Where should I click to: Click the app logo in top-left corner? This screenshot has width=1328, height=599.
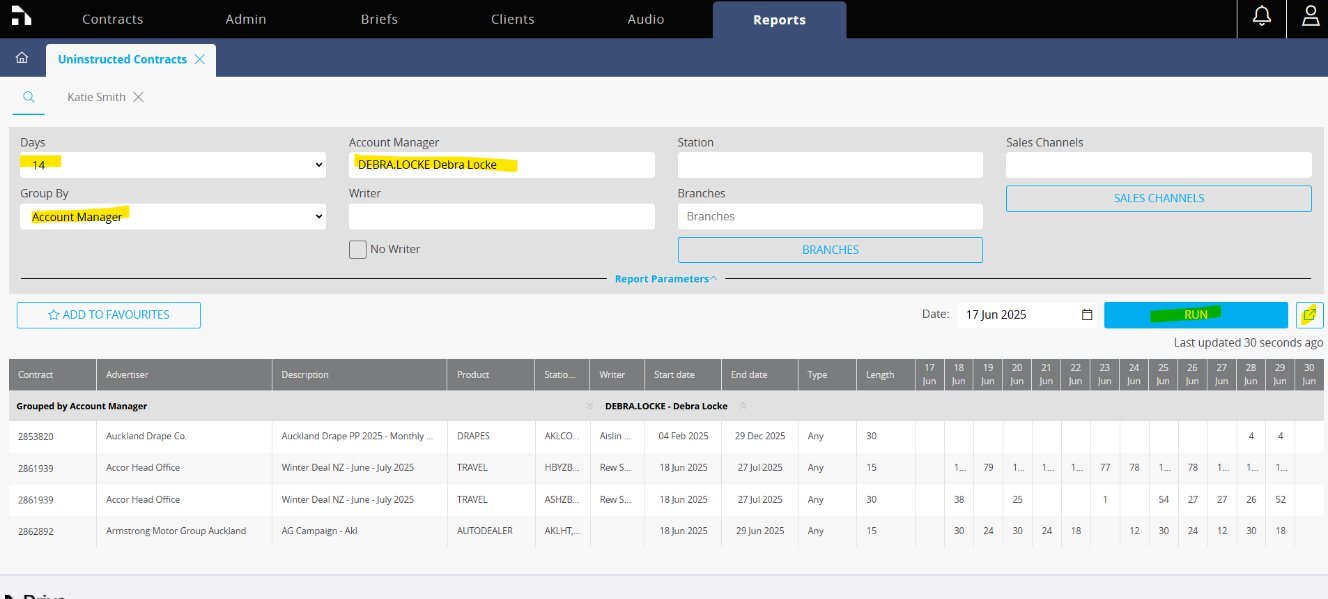coord(21,18)
